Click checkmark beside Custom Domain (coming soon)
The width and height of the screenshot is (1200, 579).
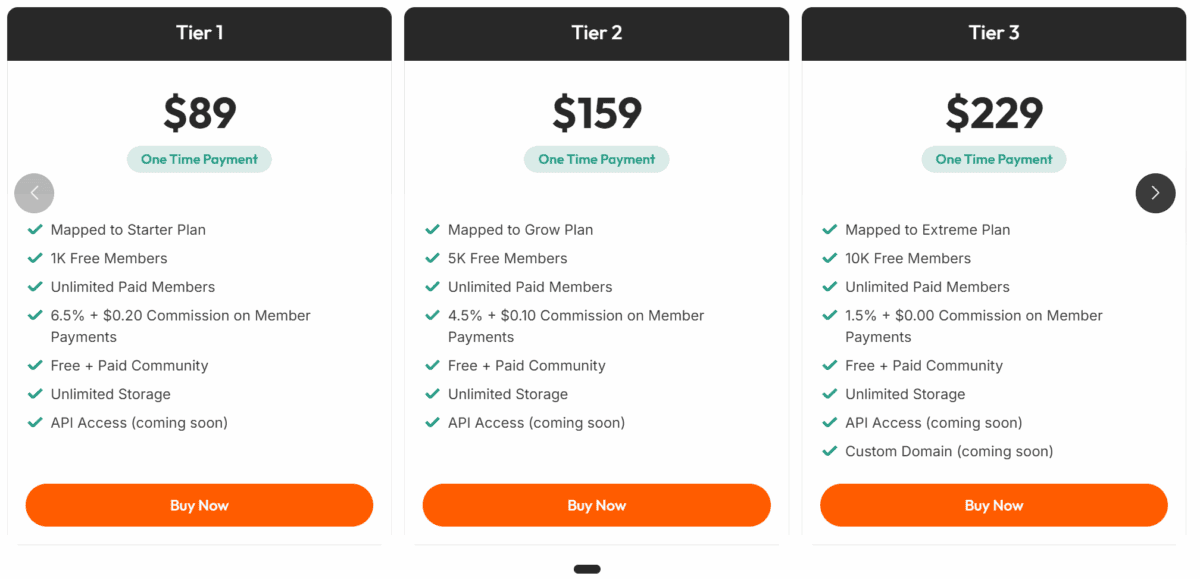pos(829,451)
